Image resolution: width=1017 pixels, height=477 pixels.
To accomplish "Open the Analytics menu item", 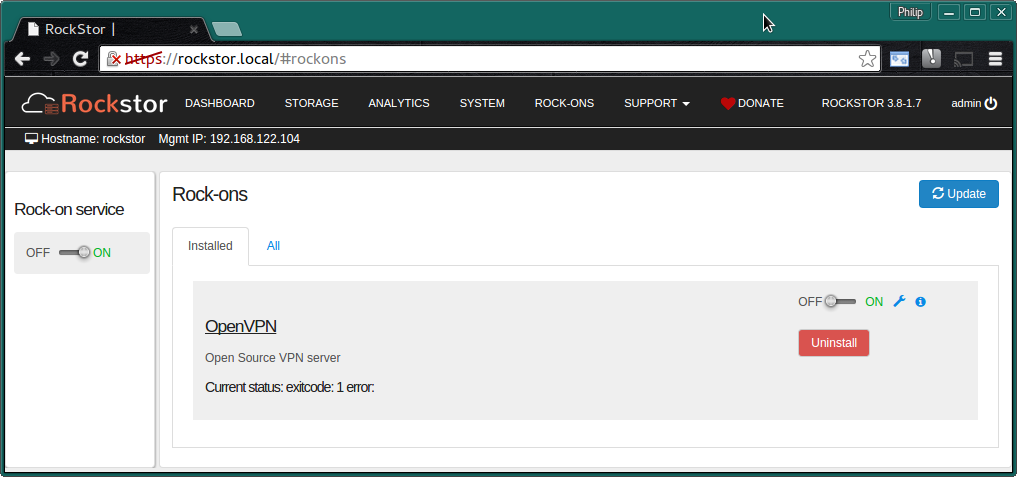I will [x=399, y=103].
